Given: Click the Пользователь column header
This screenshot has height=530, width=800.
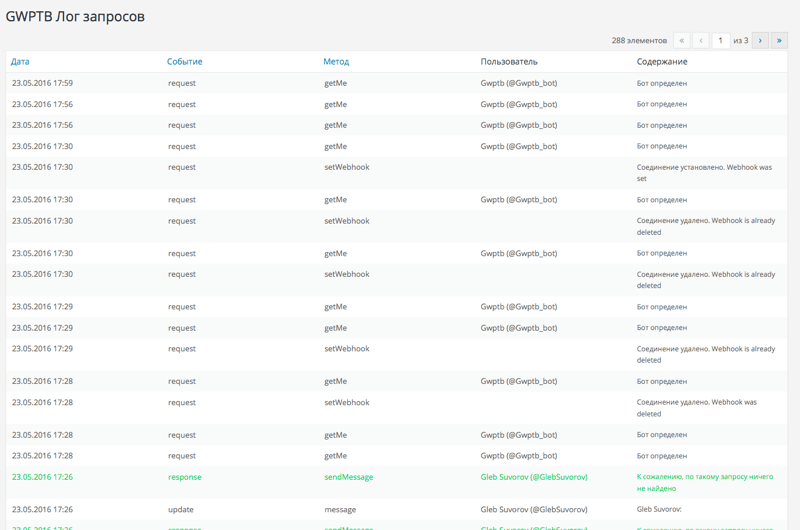Looking at the screenshot, I should tap(509, 62).
